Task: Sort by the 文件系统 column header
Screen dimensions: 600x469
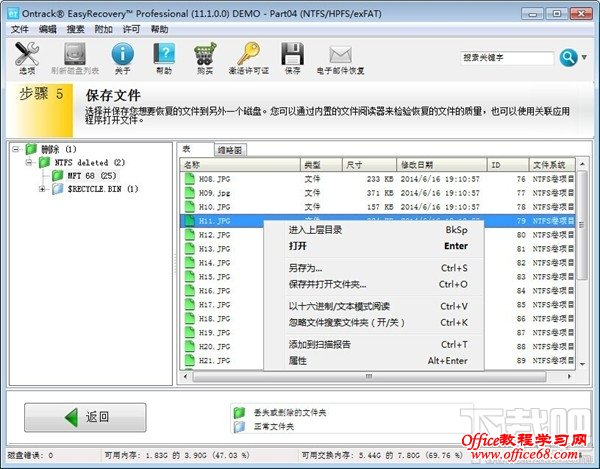Action: 552,165
